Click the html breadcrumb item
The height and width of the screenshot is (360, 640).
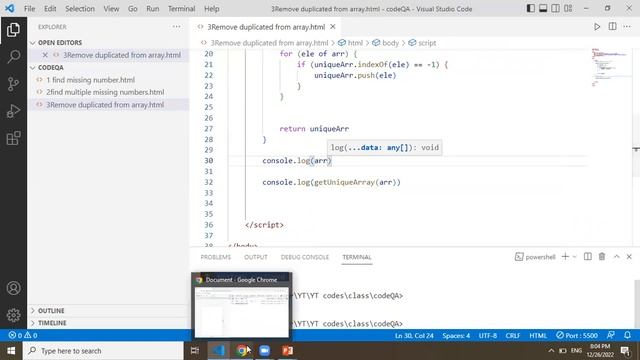(x=351, y=43)
